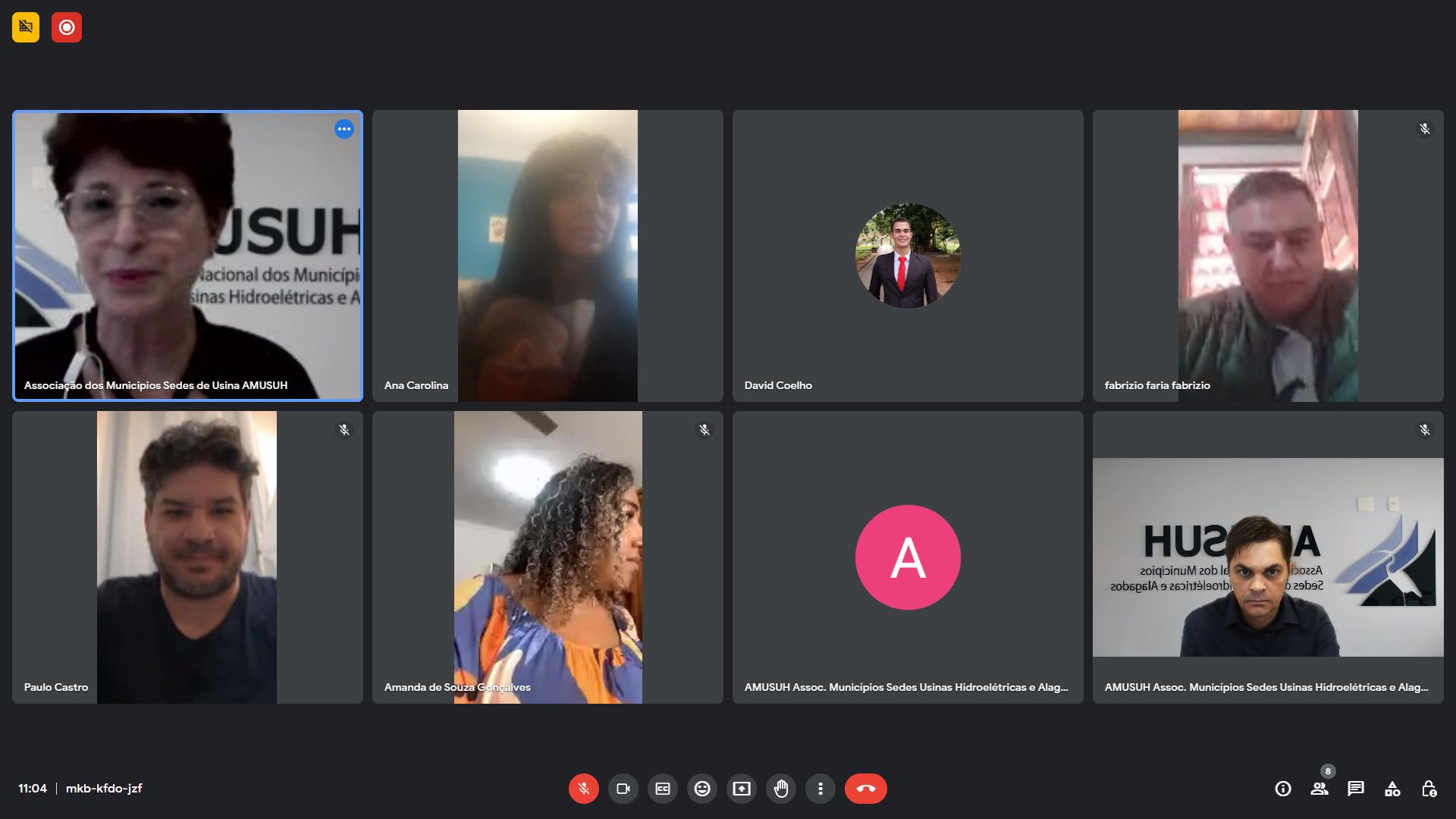1456x819 pixels.
Task: Select David Coelho's profile picture tile
Action: 908,256
